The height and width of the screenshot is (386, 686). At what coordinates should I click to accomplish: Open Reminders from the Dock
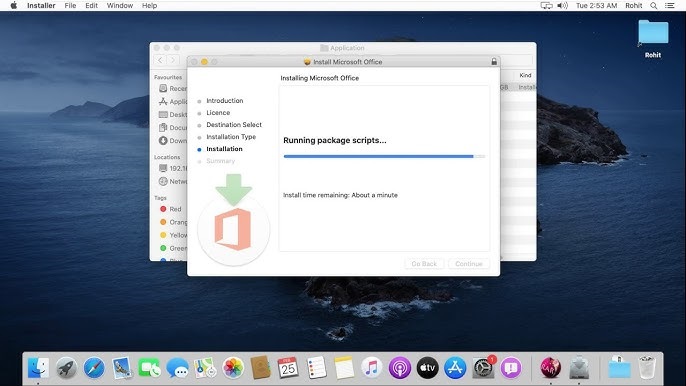tap(316, 368)
